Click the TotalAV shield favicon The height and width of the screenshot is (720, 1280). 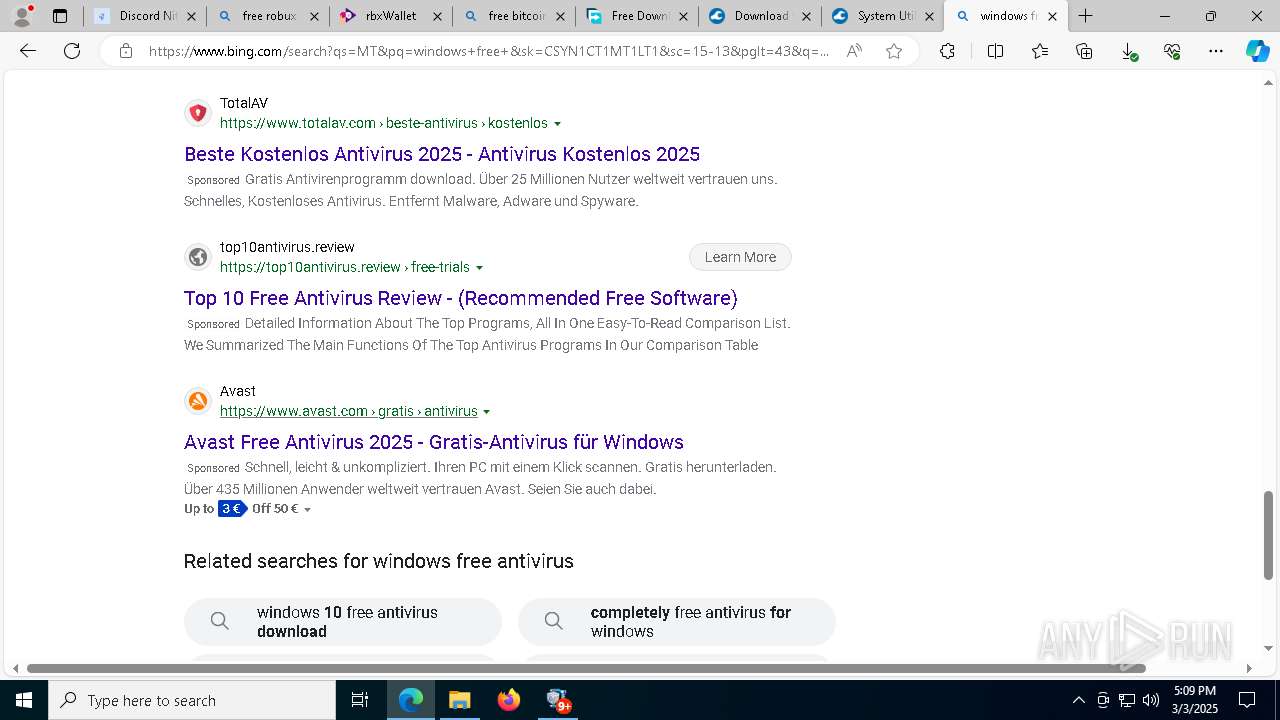click(198, 113)
